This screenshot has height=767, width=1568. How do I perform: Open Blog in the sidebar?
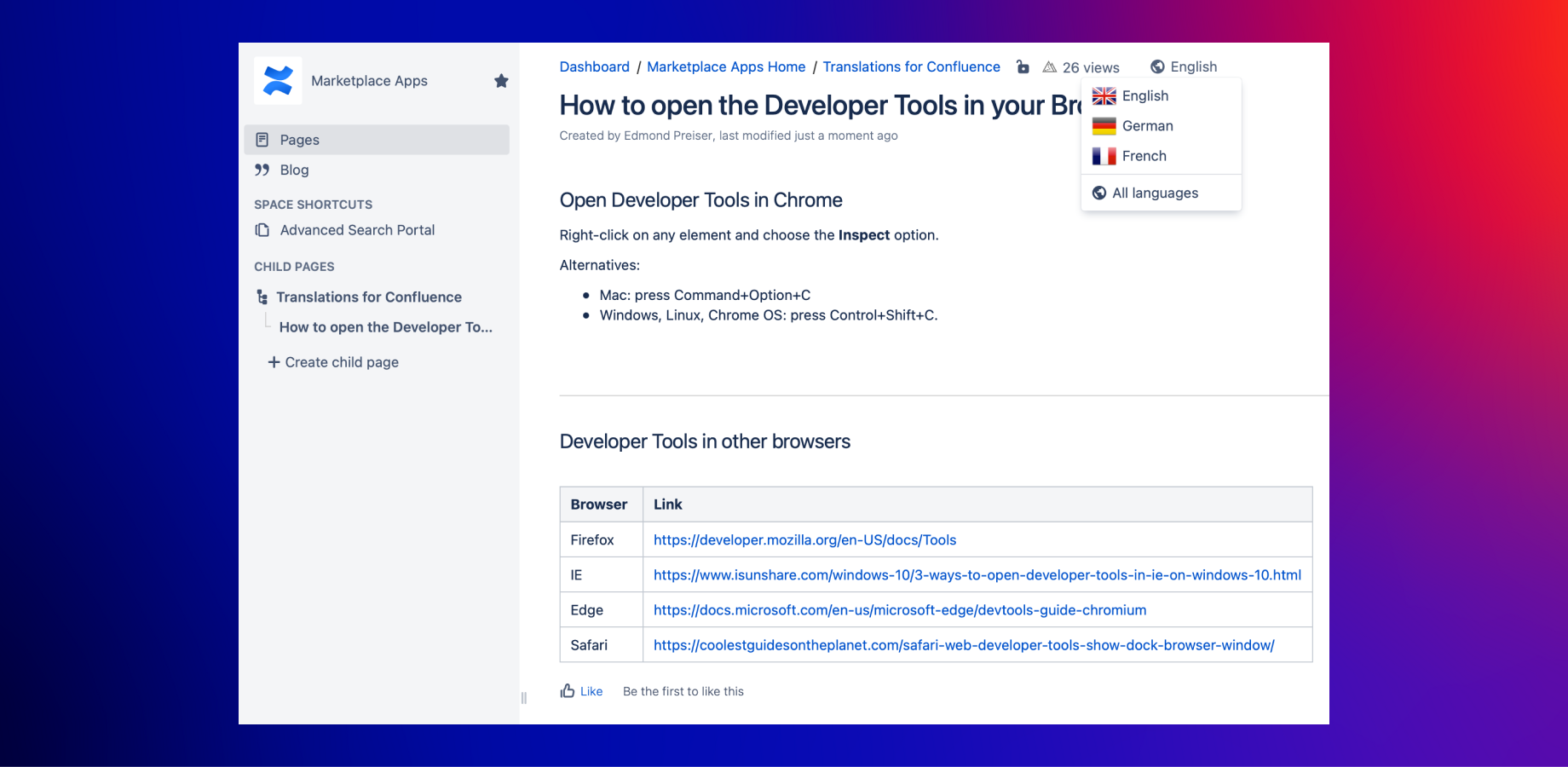tap(294, 170)
